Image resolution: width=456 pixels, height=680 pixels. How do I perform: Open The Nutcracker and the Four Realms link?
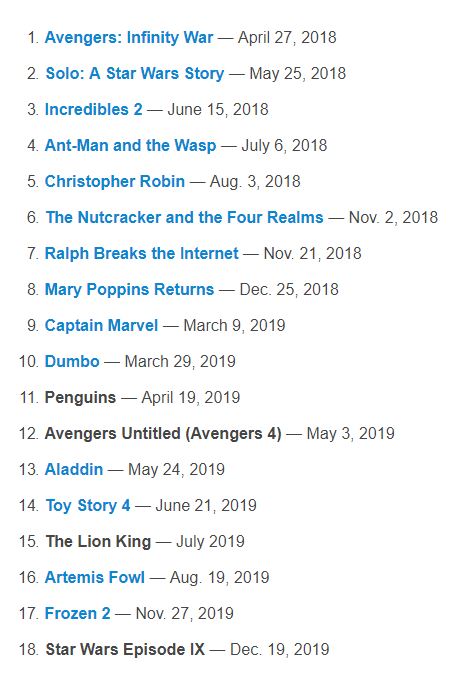pos(184,217)
